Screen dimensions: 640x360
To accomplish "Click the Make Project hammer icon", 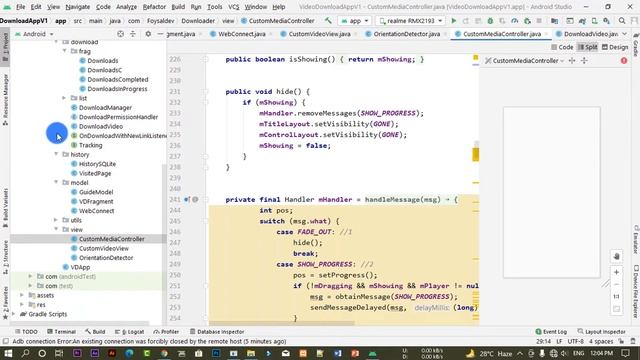I will [328, 20].
